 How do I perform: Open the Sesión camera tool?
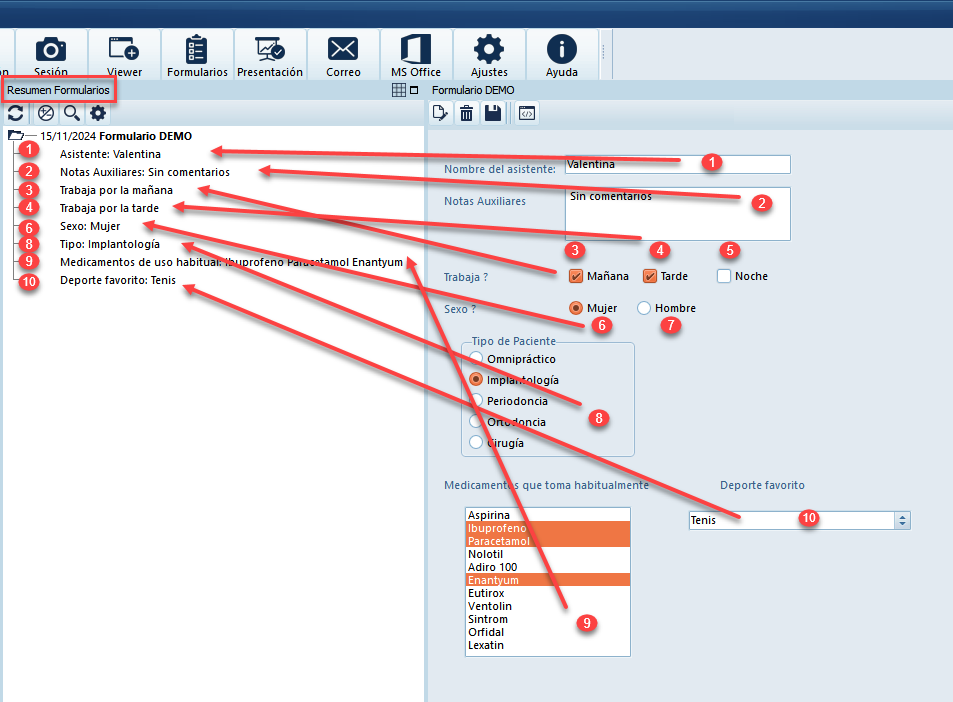50,54
